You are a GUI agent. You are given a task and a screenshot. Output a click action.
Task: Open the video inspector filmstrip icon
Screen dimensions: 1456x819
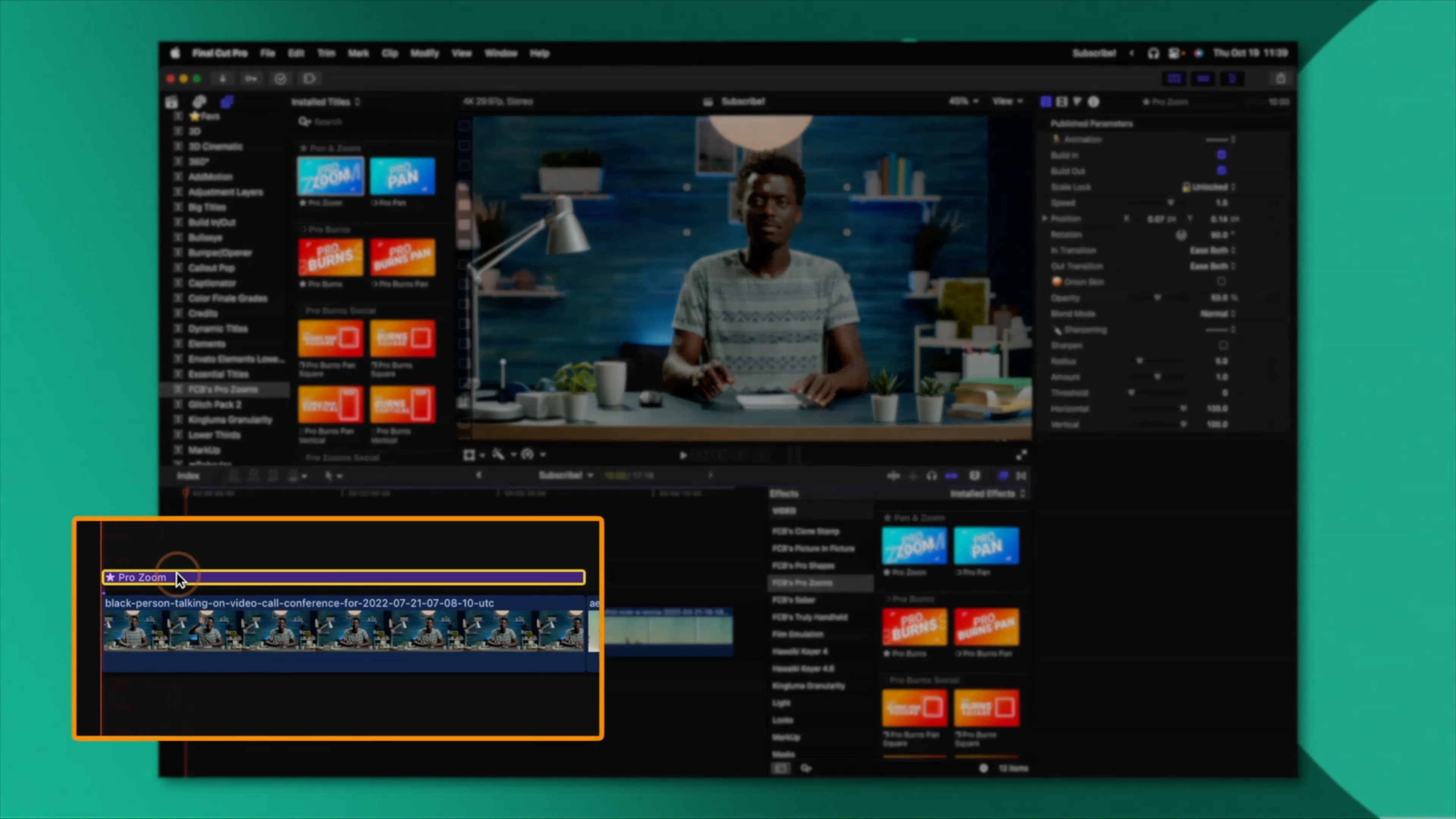tap(1062, 102)
